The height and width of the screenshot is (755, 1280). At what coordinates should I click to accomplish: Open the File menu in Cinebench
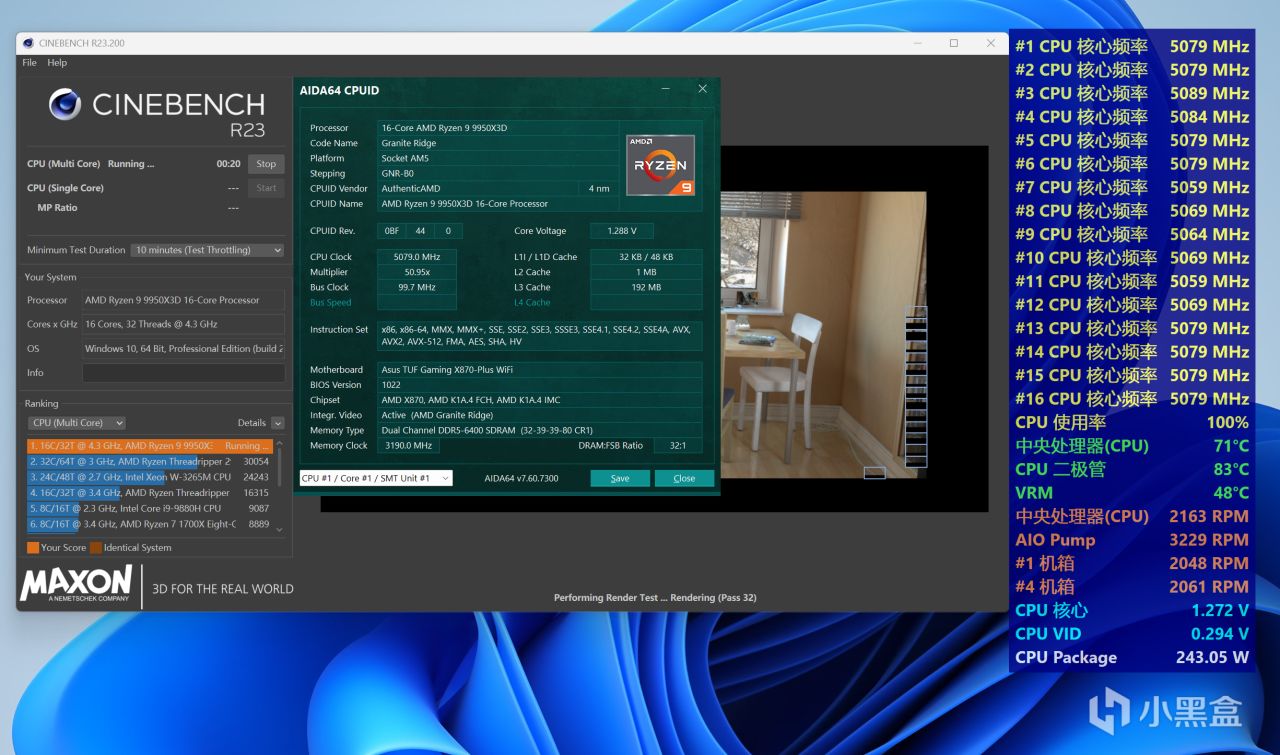point(30,63)
